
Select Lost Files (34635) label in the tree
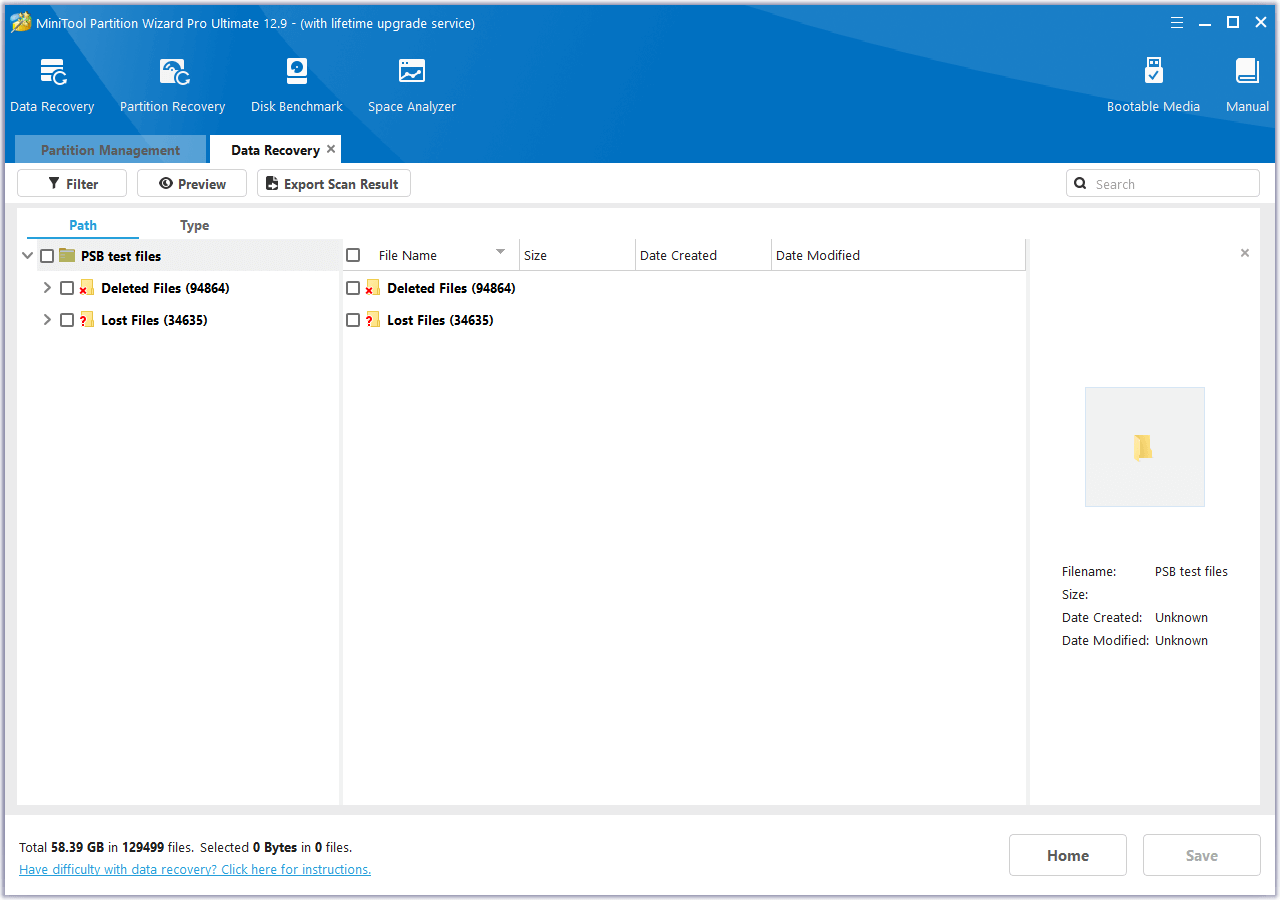tap(154, 320)
